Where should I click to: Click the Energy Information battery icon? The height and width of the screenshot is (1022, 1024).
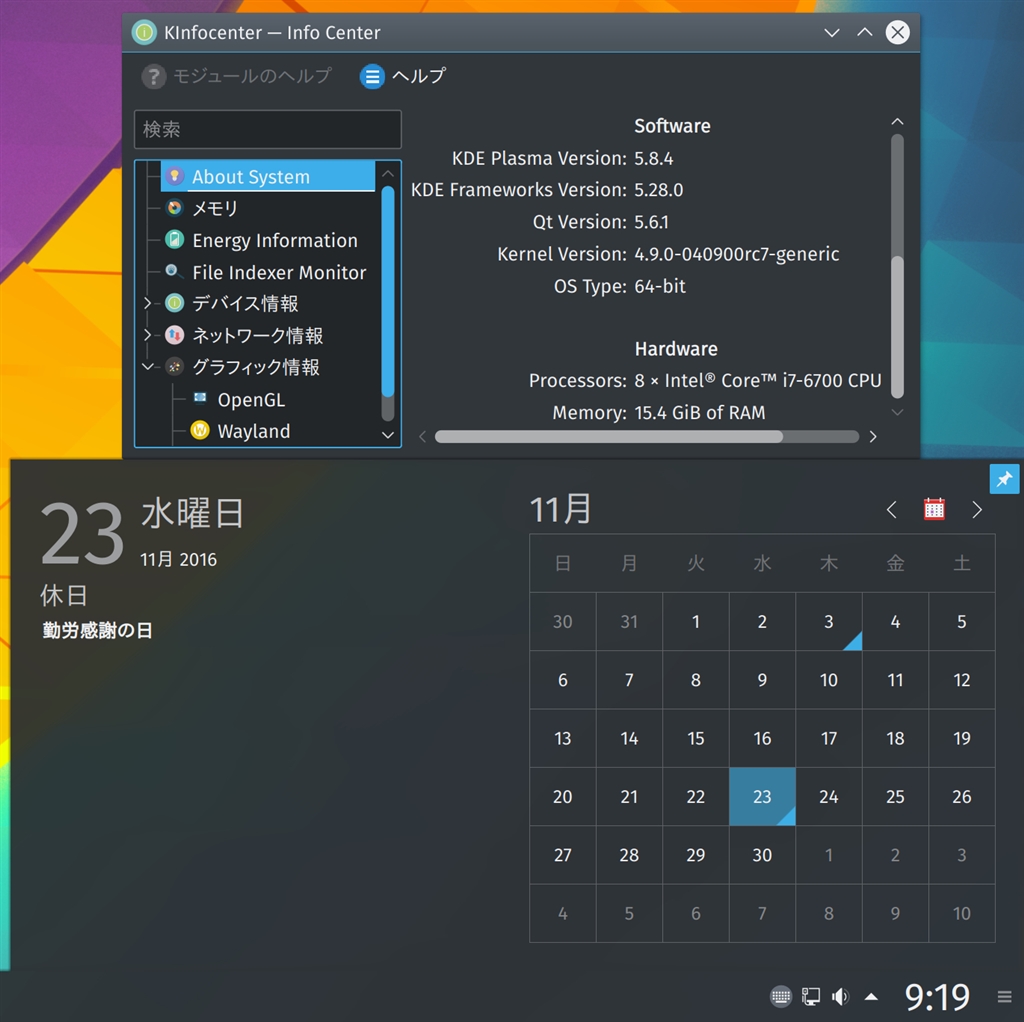[174, 240]
